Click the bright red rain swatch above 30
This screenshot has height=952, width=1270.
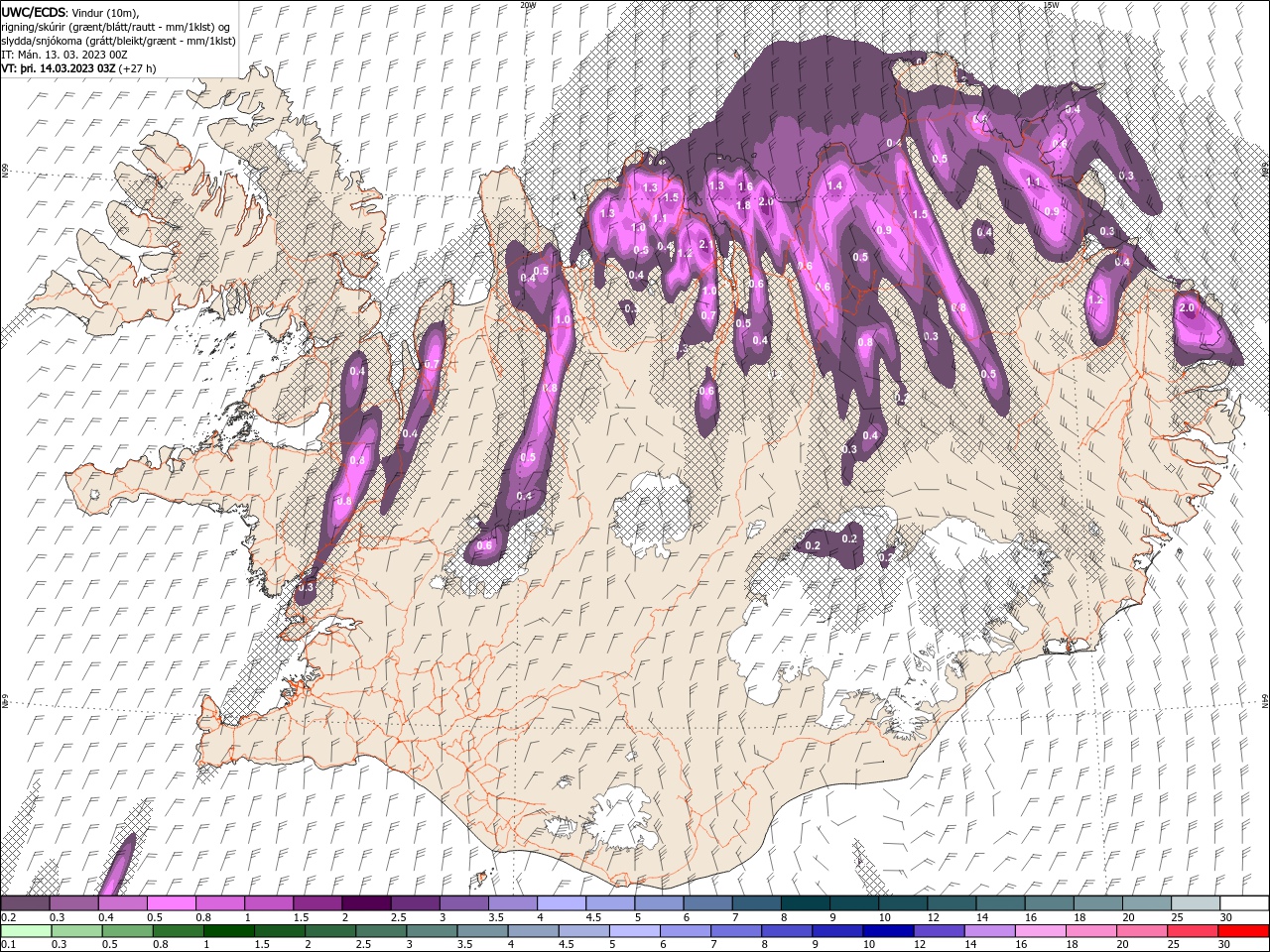click(x=1244, y=931)
